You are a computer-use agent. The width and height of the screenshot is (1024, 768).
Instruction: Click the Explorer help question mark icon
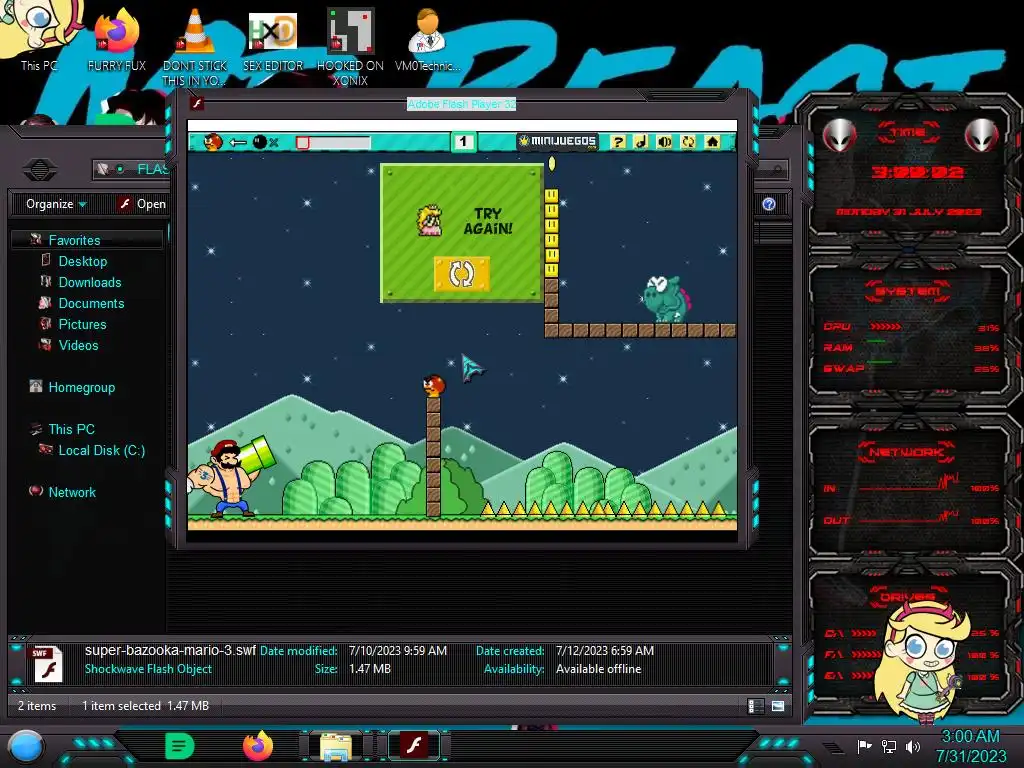[769, 204]
